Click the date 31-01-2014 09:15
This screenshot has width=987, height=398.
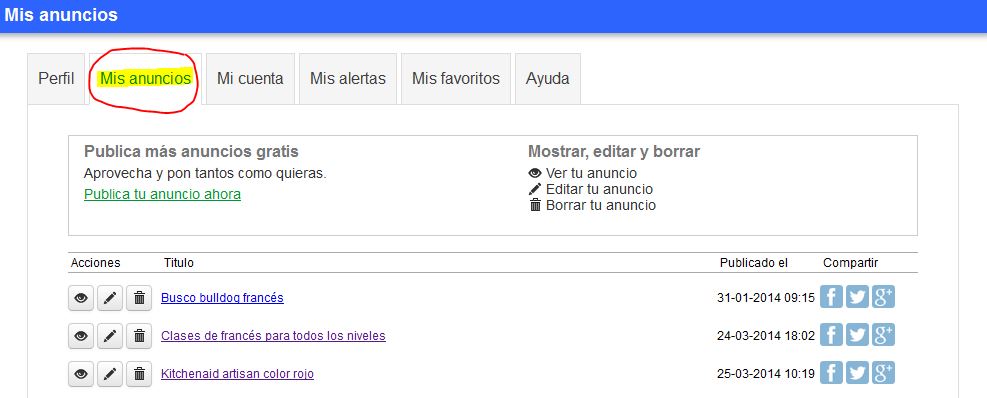[x=766, y=298]
